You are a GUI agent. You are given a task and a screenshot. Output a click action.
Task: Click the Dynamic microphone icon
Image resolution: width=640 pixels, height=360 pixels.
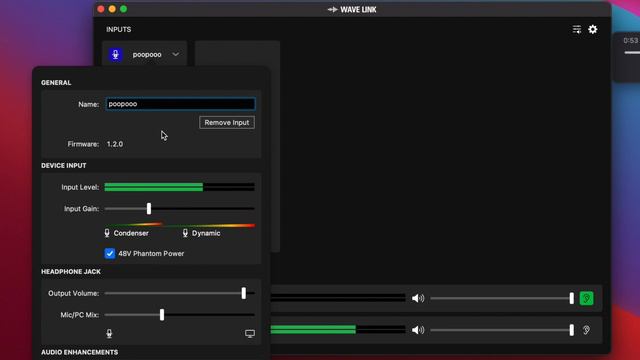[x=185, y=233]
